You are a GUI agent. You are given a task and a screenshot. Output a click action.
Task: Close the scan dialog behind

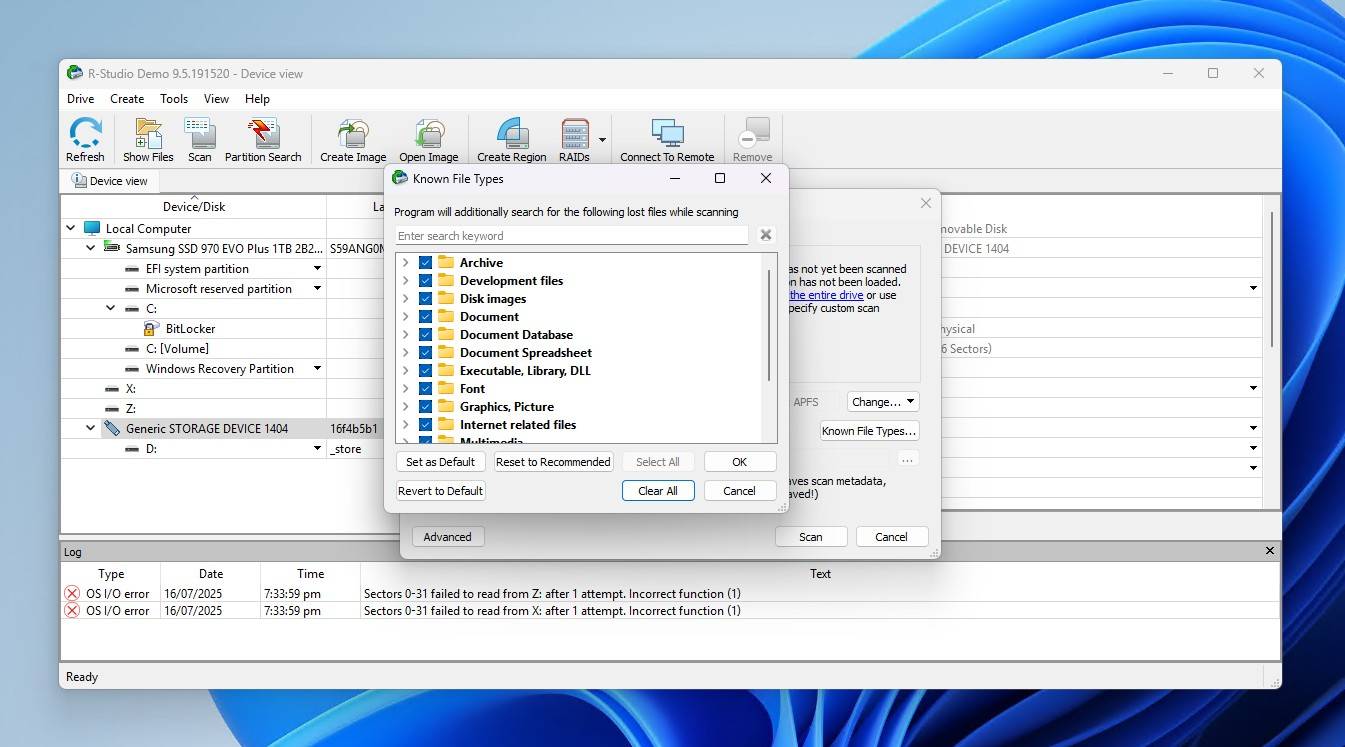pyautogui.click(x=925, y=203)
